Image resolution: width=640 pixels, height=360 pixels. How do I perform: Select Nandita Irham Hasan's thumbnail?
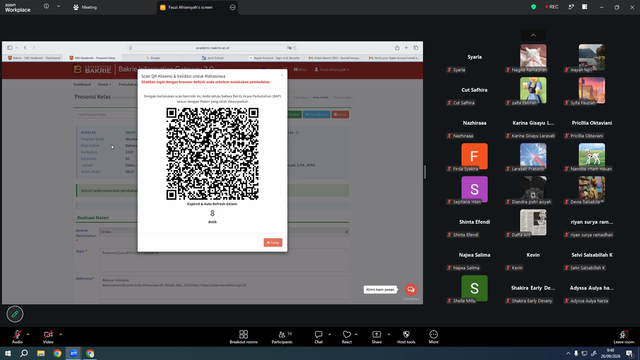point(592,156)
